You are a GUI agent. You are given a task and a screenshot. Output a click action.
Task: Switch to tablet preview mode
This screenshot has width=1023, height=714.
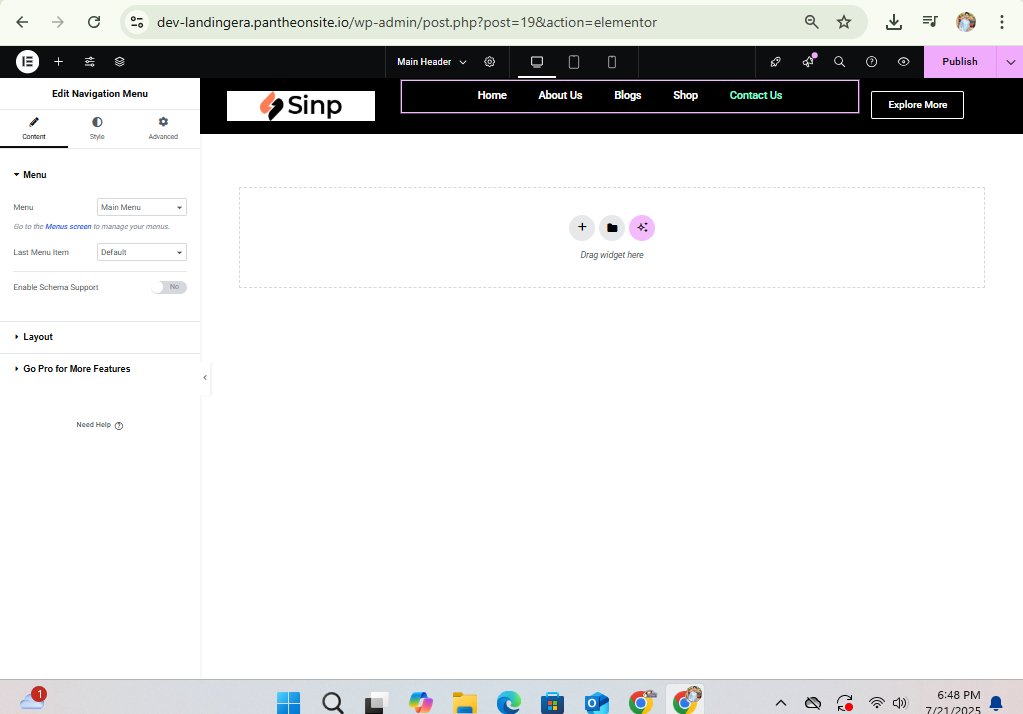point(574,61)
